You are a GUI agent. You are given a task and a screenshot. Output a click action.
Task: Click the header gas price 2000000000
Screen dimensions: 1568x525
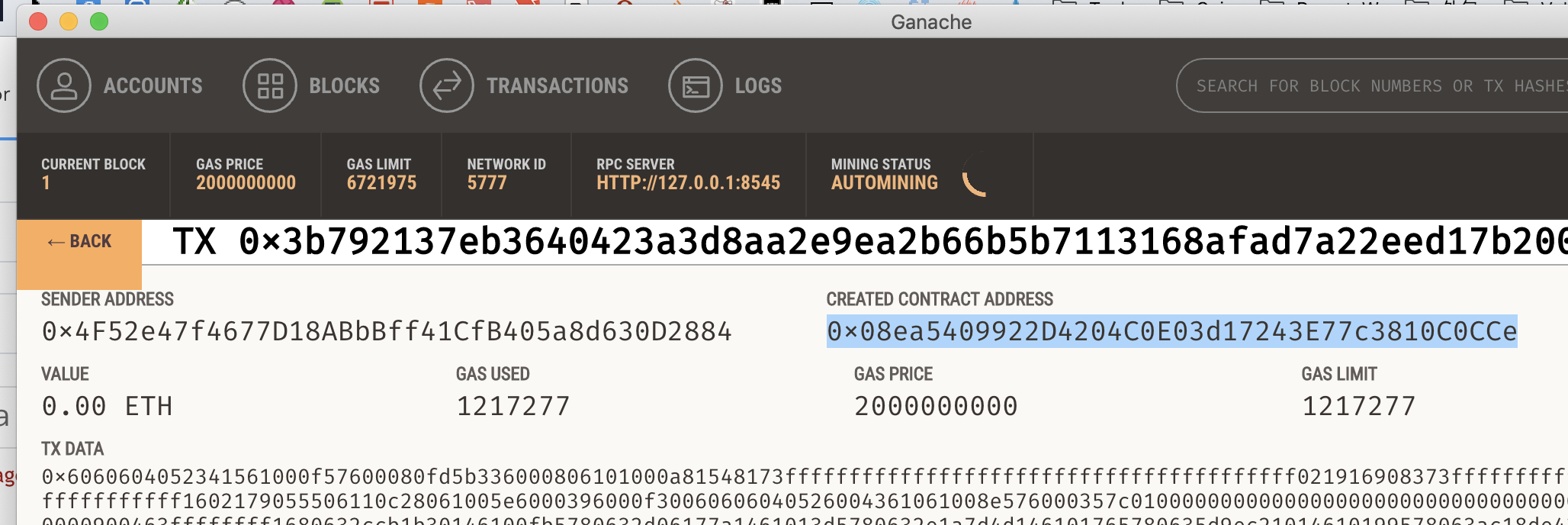pyautogui.click(x=246, y=183)
